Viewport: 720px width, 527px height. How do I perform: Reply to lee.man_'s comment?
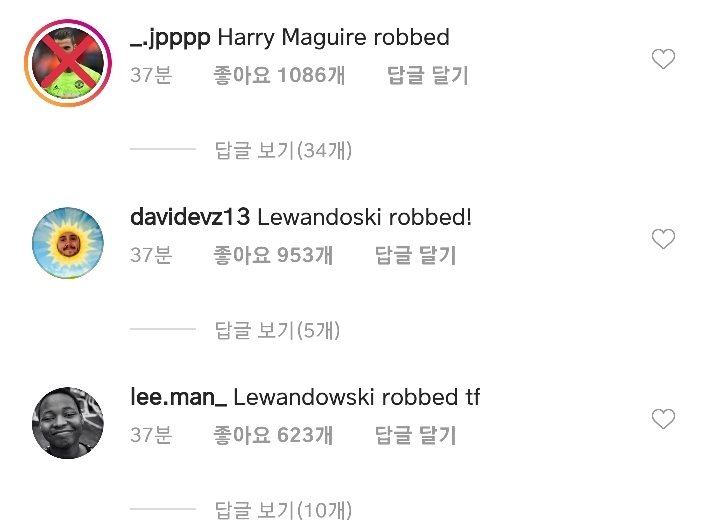pyautogui.click(x=416, y=435)
